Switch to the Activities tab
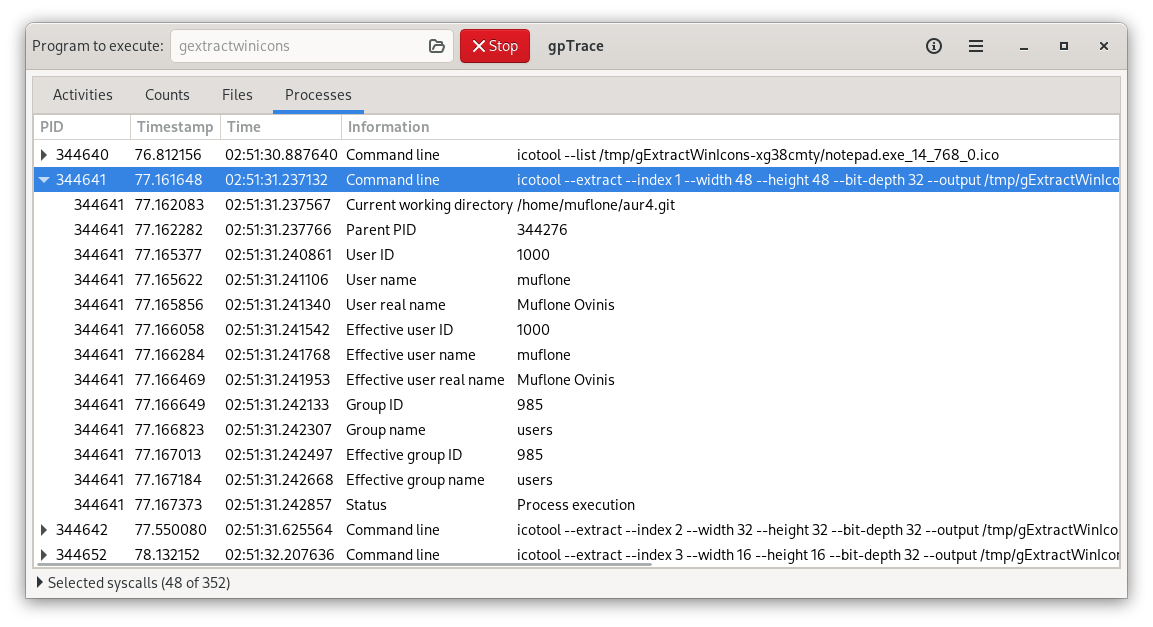The image size is (1153, 627). (82, 95)
